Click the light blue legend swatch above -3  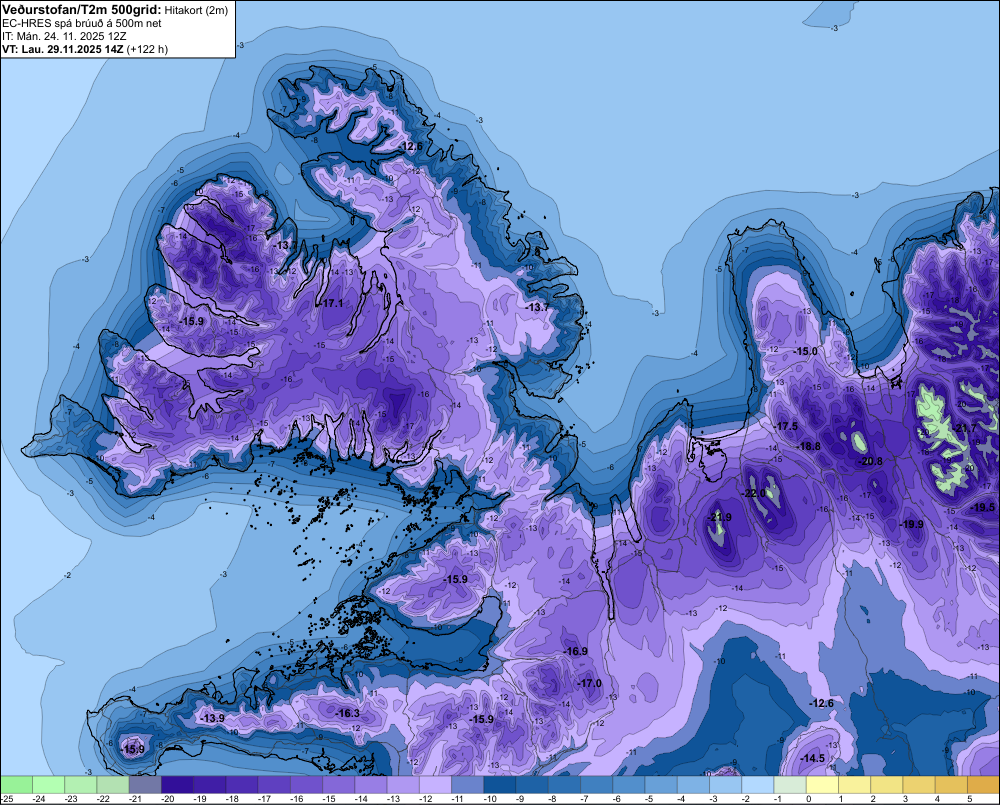pyautogui.click(x=725, y=785)
